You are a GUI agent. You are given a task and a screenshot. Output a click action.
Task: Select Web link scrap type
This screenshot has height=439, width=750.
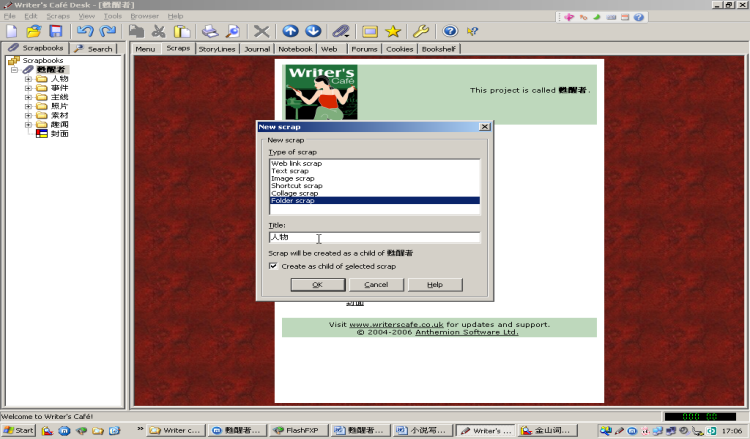(374, 164)
